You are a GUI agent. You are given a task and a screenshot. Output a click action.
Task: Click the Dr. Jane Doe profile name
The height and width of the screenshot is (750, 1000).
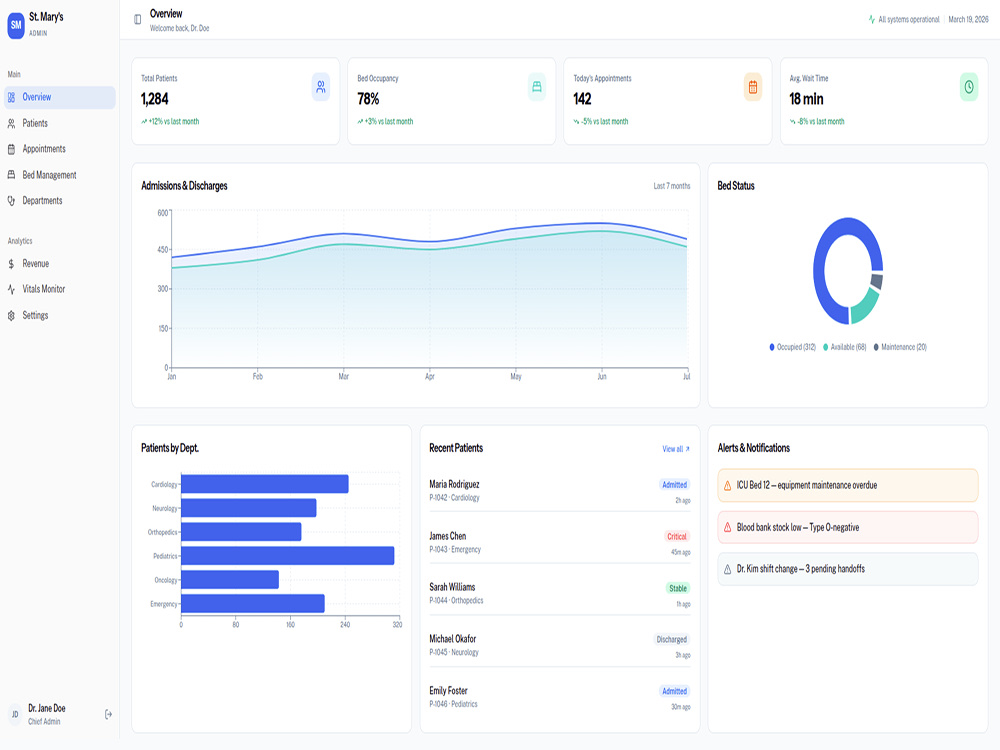47,709
